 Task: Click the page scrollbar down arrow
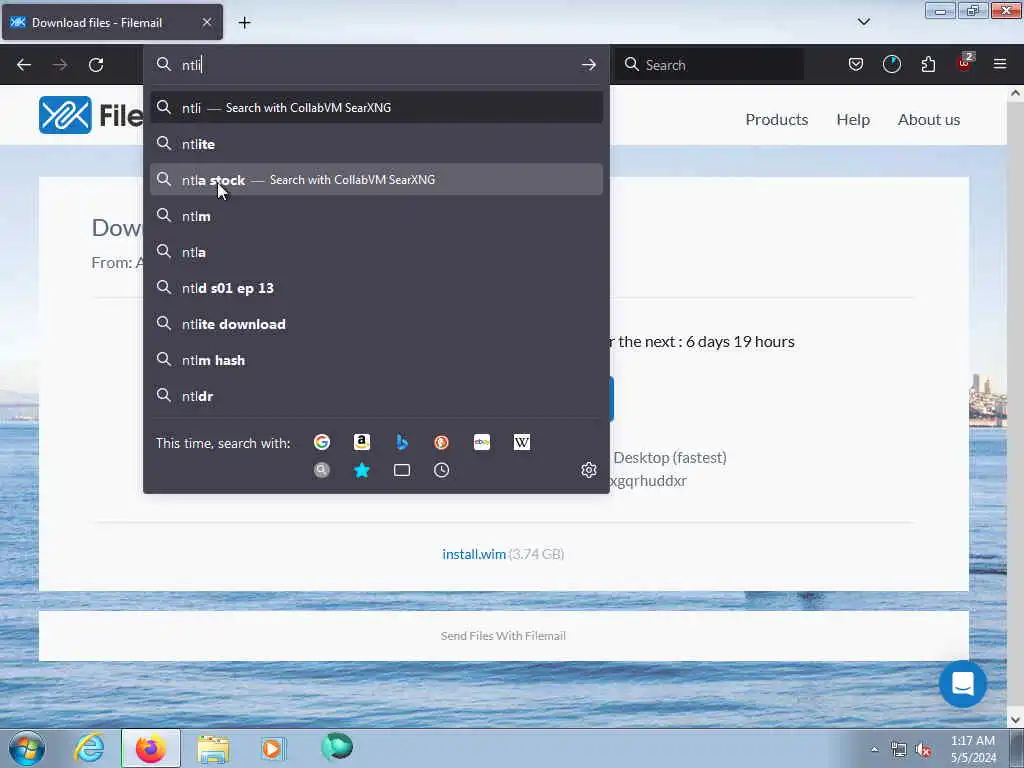tap(1015, 719)
